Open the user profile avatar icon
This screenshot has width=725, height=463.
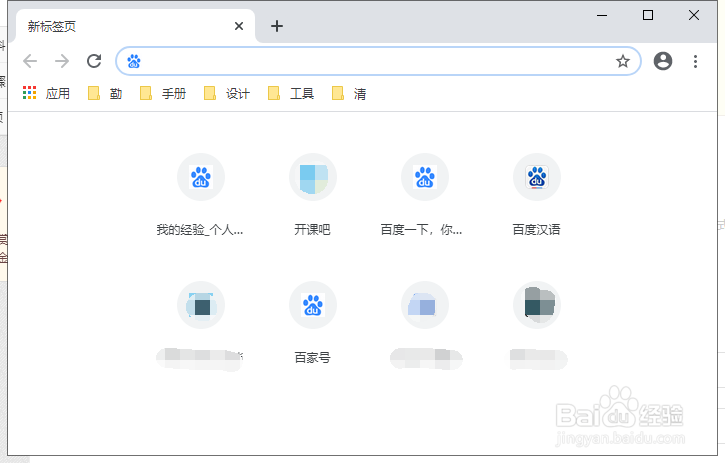click(663, 61)
